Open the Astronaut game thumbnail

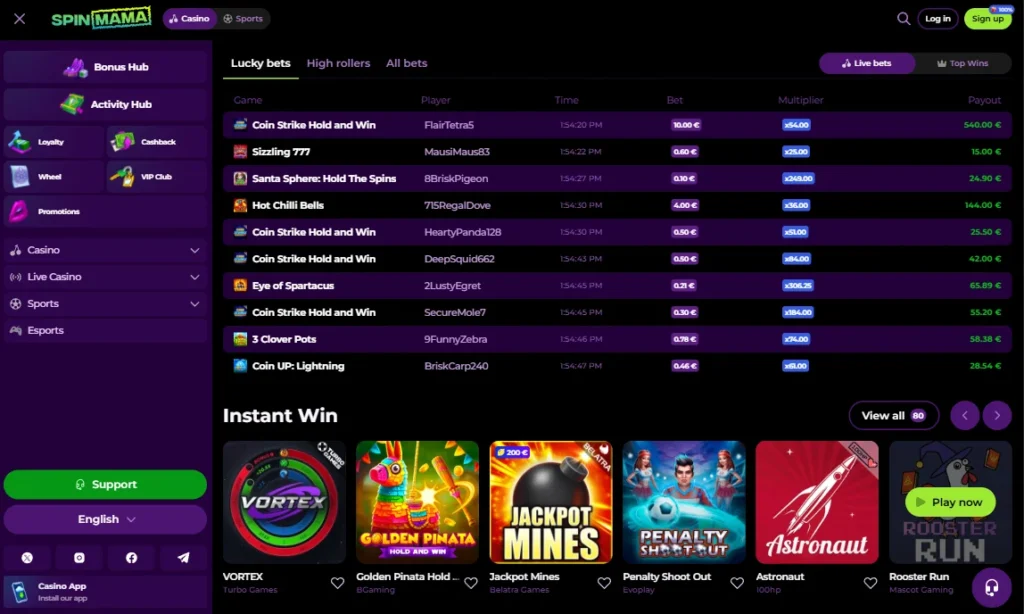pyautogui.click(x=816, y=502)
